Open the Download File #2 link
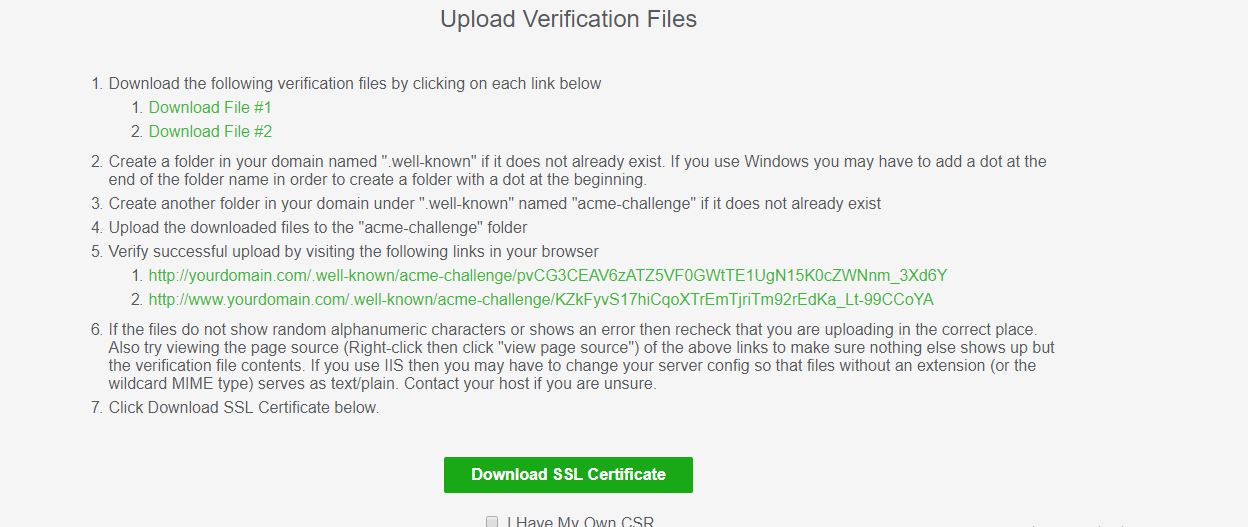Viewport: 1248px width, 527px height. (x=210, y=131)
